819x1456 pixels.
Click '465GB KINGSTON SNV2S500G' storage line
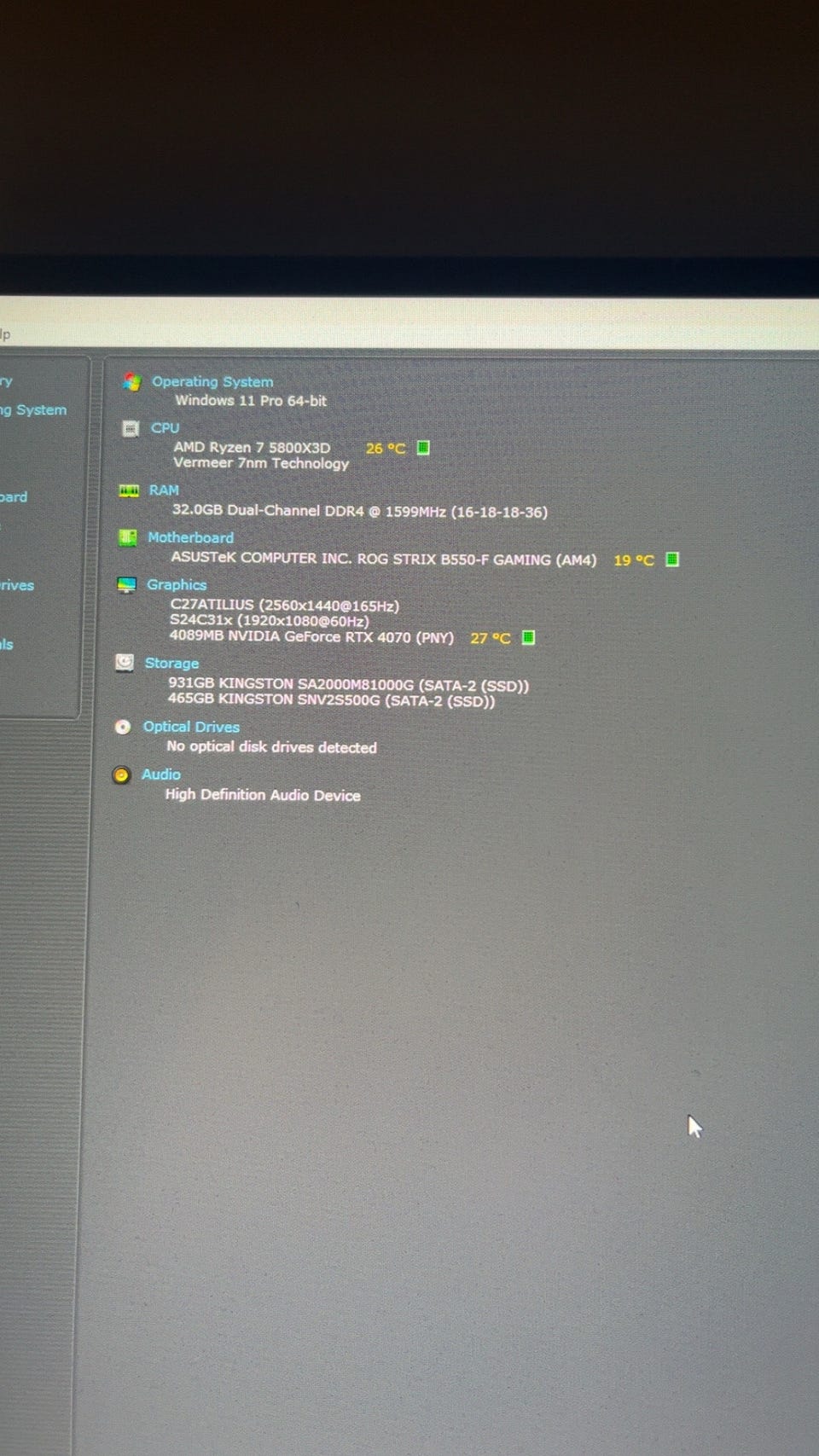coord(331,699)
